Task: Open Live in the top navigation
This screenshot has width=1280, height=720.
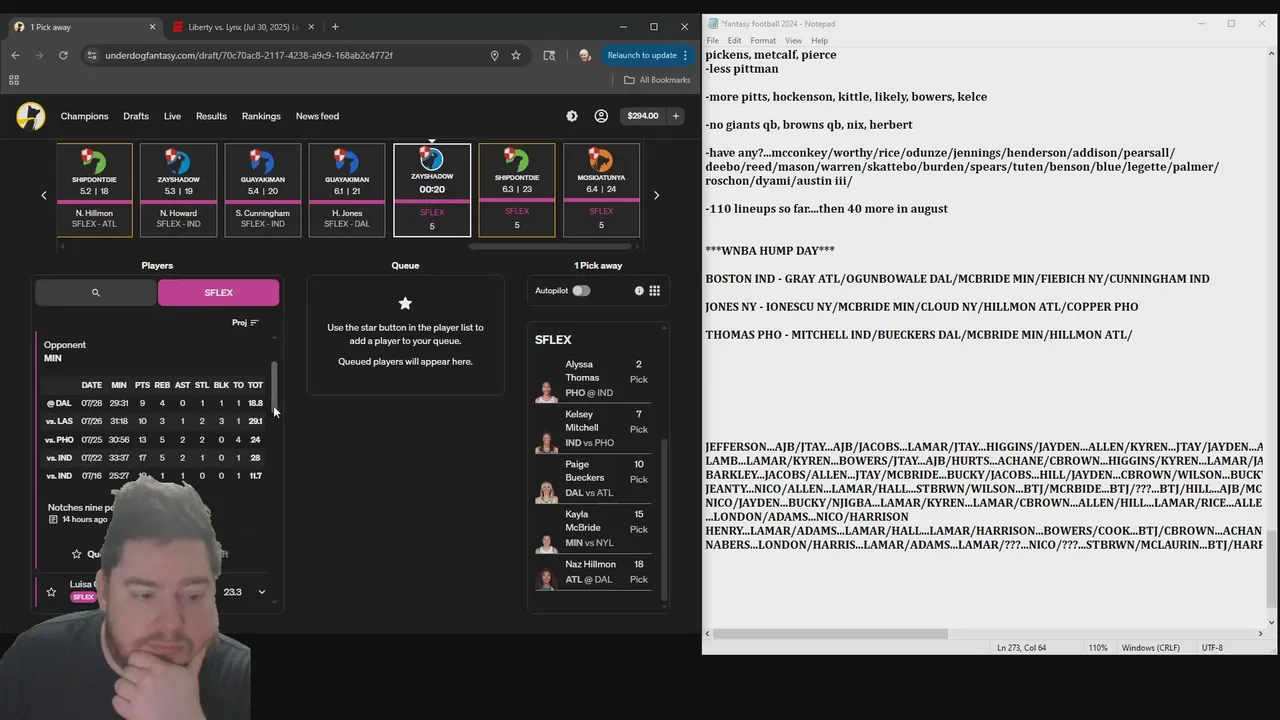Action: point(172,116)
